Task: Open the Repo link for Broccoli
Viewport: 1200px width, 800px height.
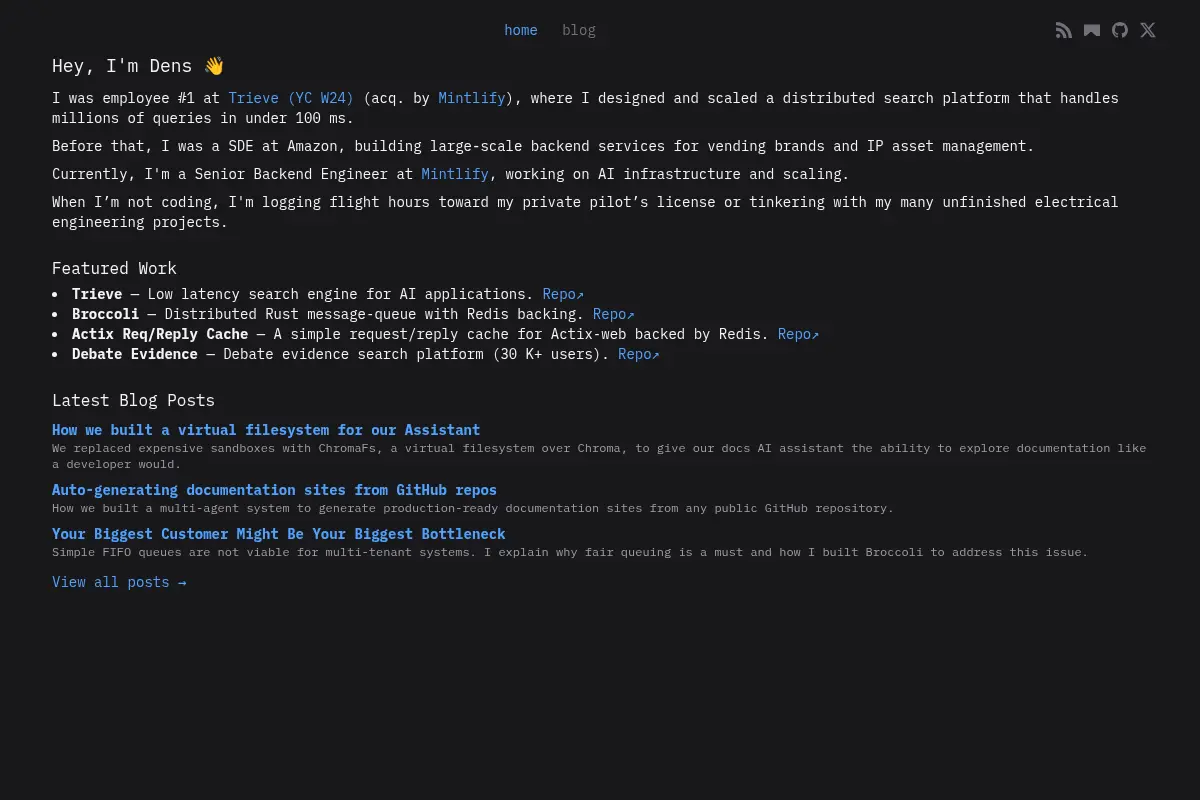Action: click(614, 314)
